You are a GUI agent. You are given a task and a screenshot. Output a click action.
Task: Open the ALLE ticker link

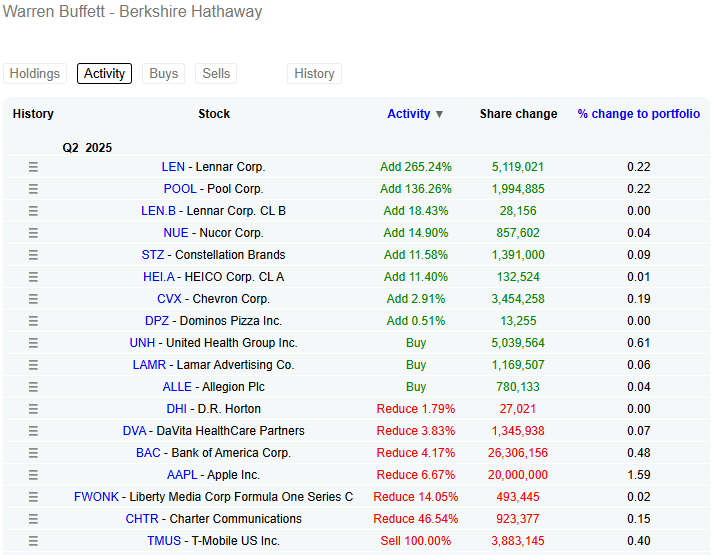pyautogui.click(x=177, y=387)
